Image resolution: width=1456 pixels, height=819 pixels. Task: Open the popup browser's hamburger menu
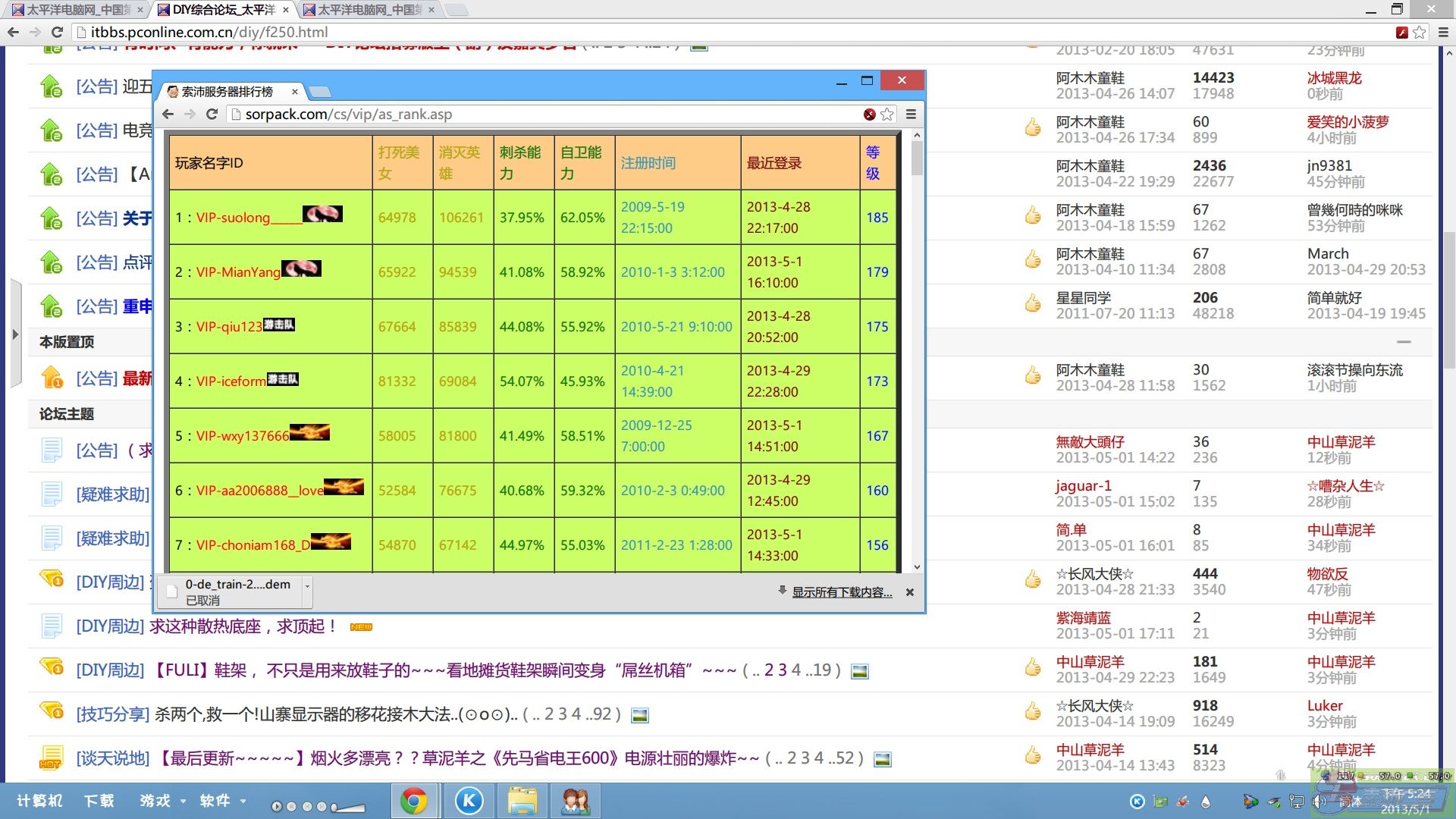tap(911, 115)
